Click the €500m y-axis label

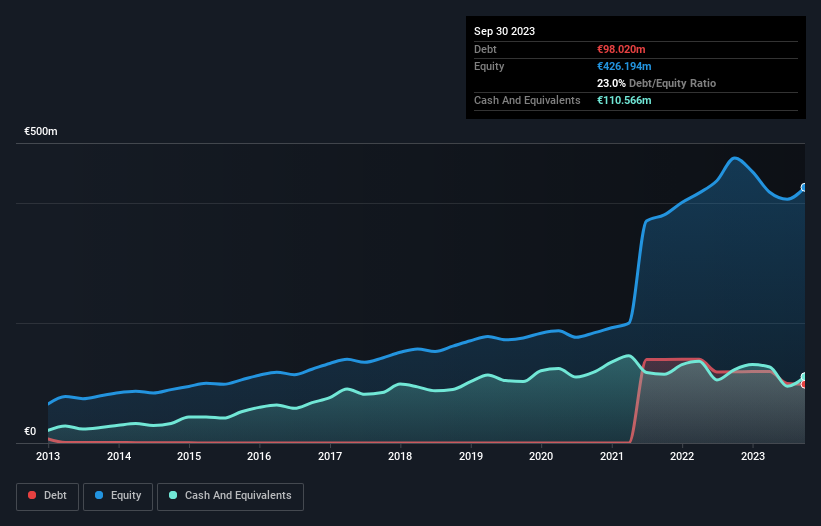tap(41, 131)
